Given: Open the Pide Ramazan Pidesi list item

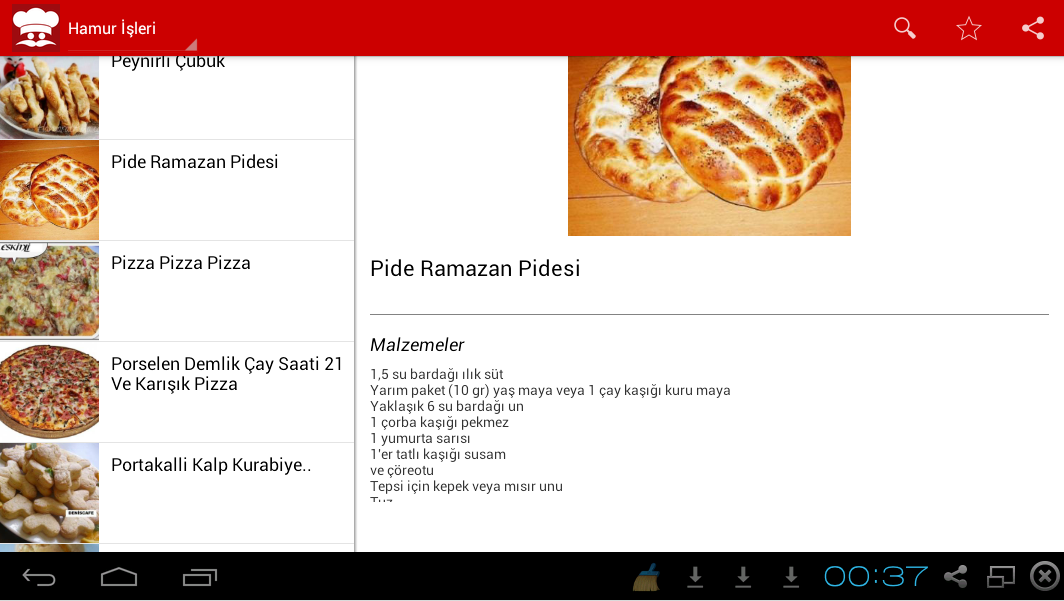Looking at the screenshot, I should [177, 190].
